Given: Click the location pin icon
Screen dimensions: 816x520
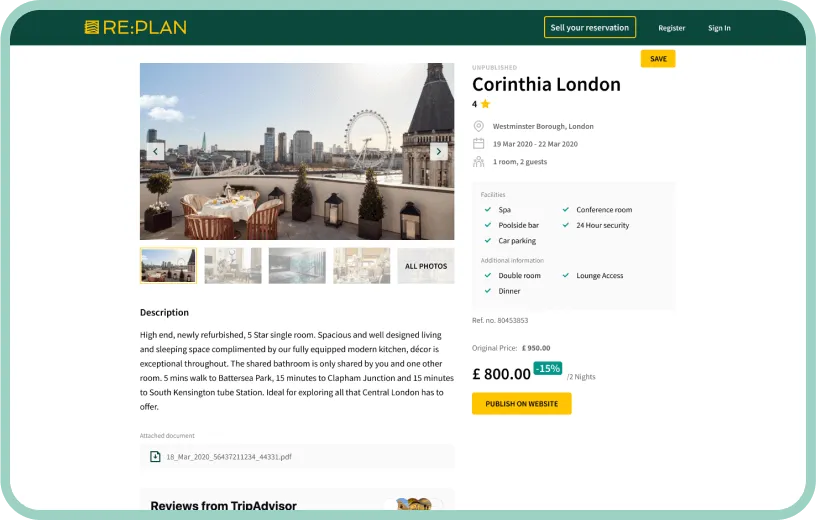Looking at the screenshot, I should point(478,126).
